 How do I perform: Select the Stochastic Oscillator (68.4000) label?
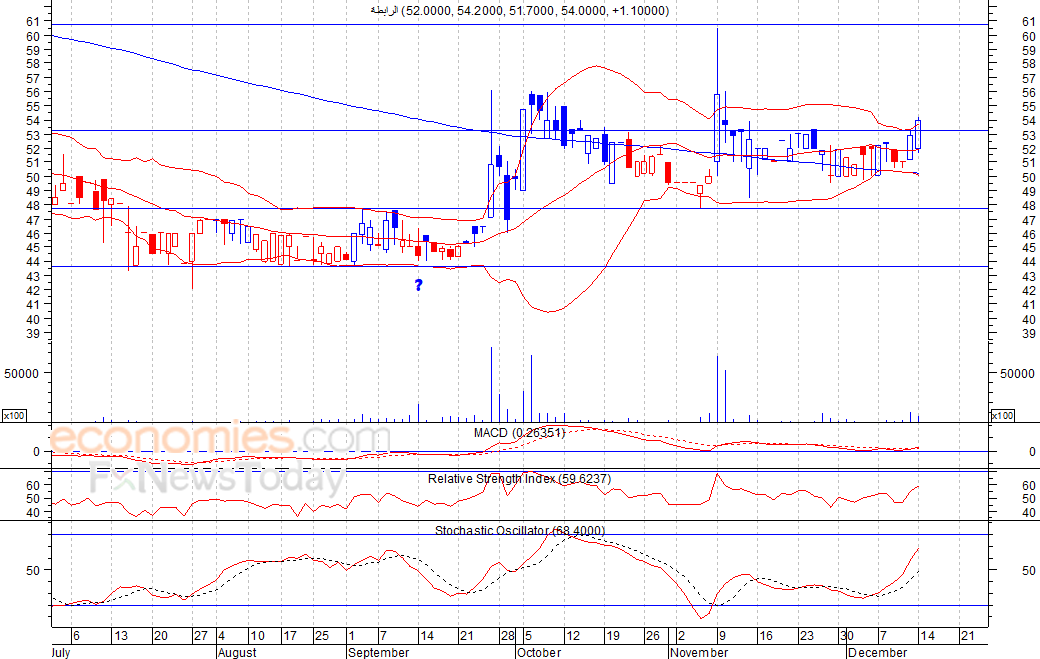(x=520, y=530)
